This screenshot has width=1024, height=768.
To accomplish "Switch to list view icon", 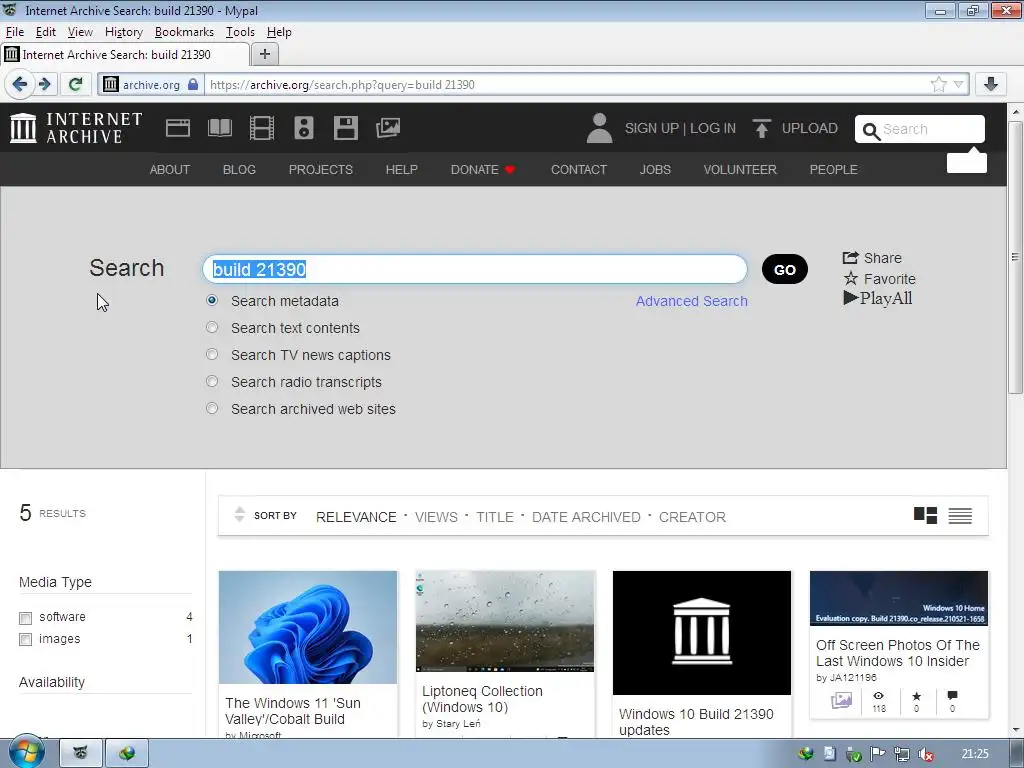I will click(x=960, y=516).
